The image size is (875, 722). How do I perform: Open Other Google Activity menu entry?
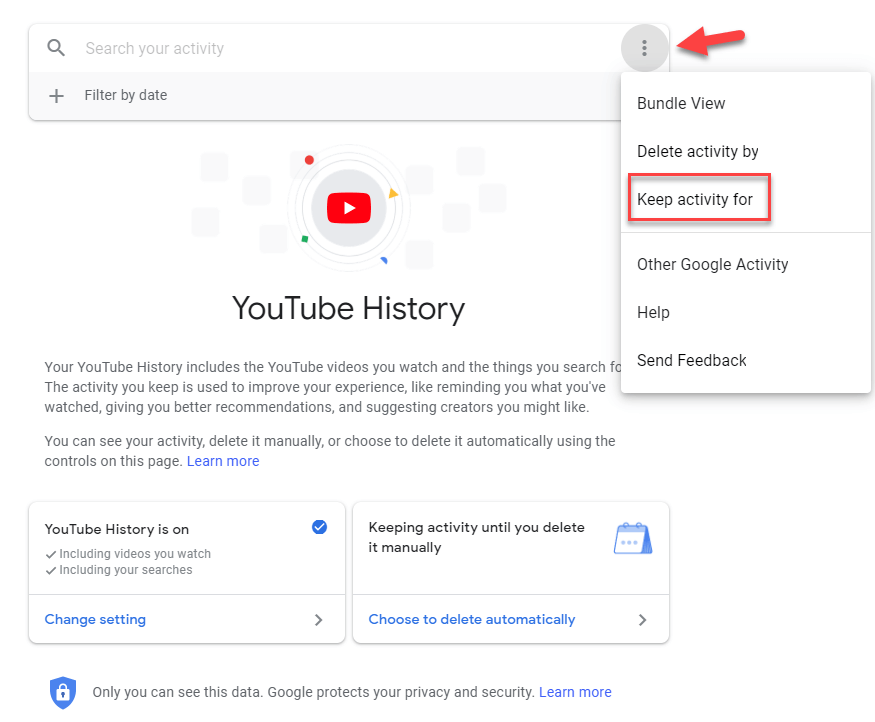coord(746,264)
